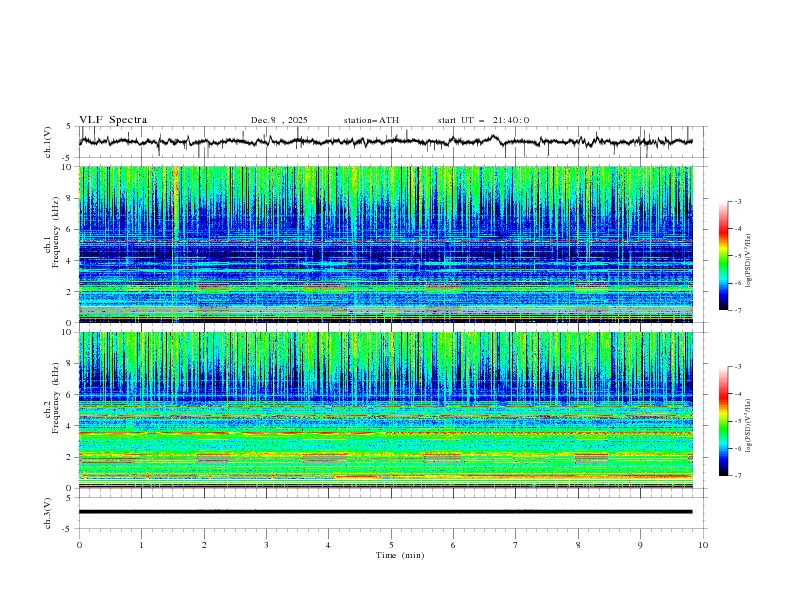Click time axis tick label '8'
This screenshot has width=792, height=612.
pyautogui.click(x=578, y=545)
